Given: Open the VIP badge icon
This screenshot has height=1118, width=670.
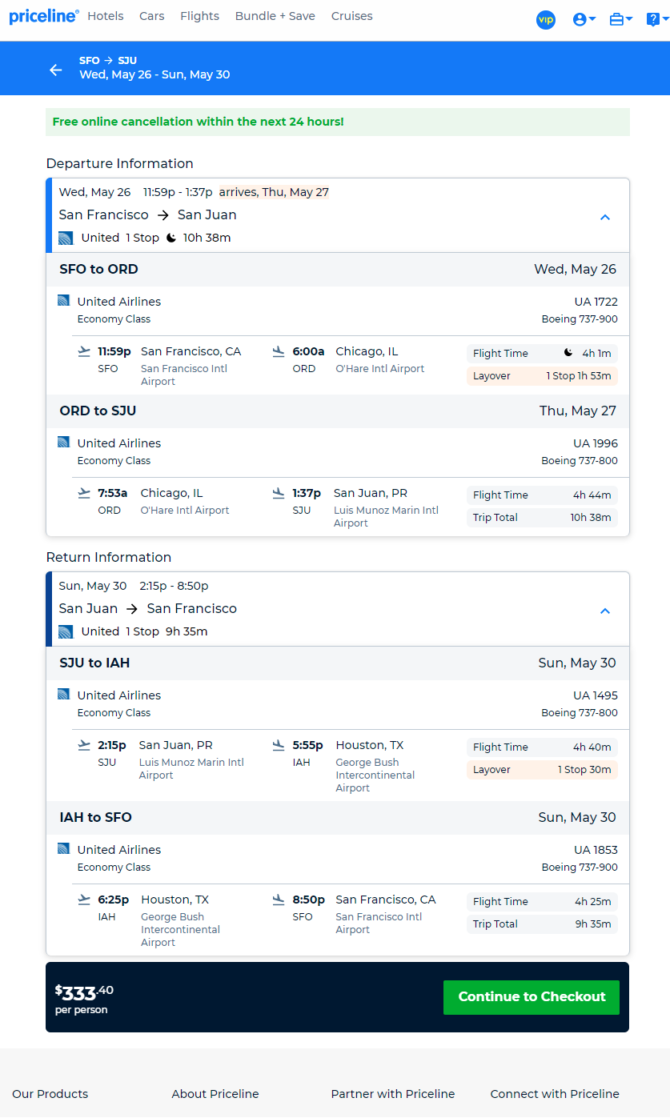Looking at the screenshot, I should [x=546, y=20].
